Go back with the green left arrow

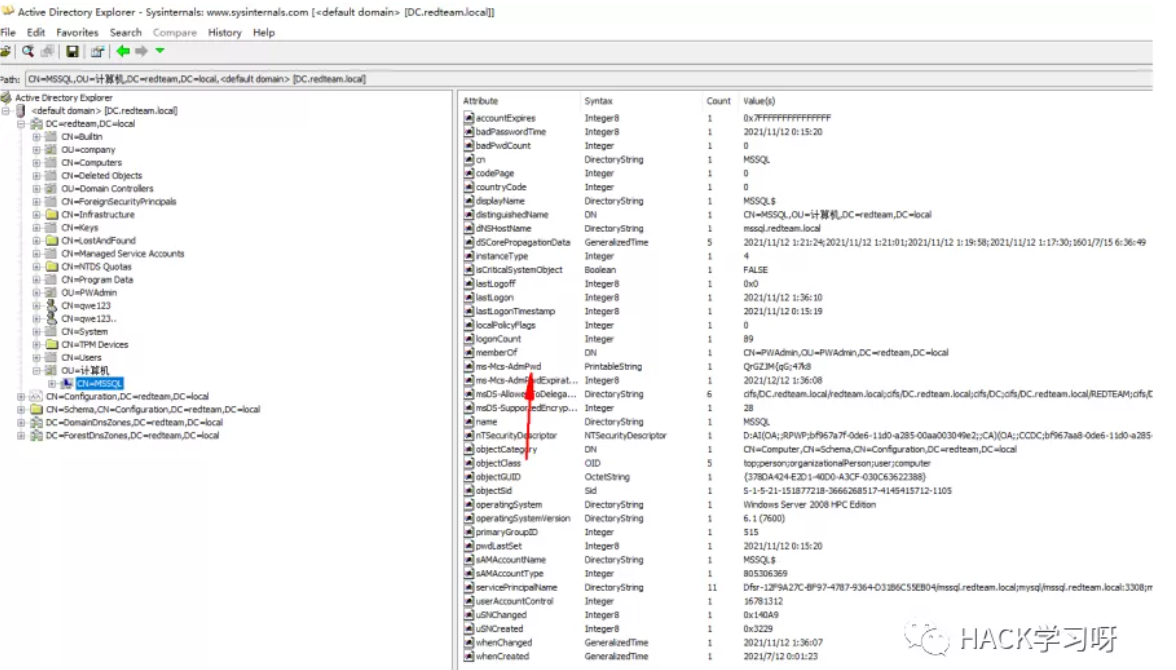122,51
